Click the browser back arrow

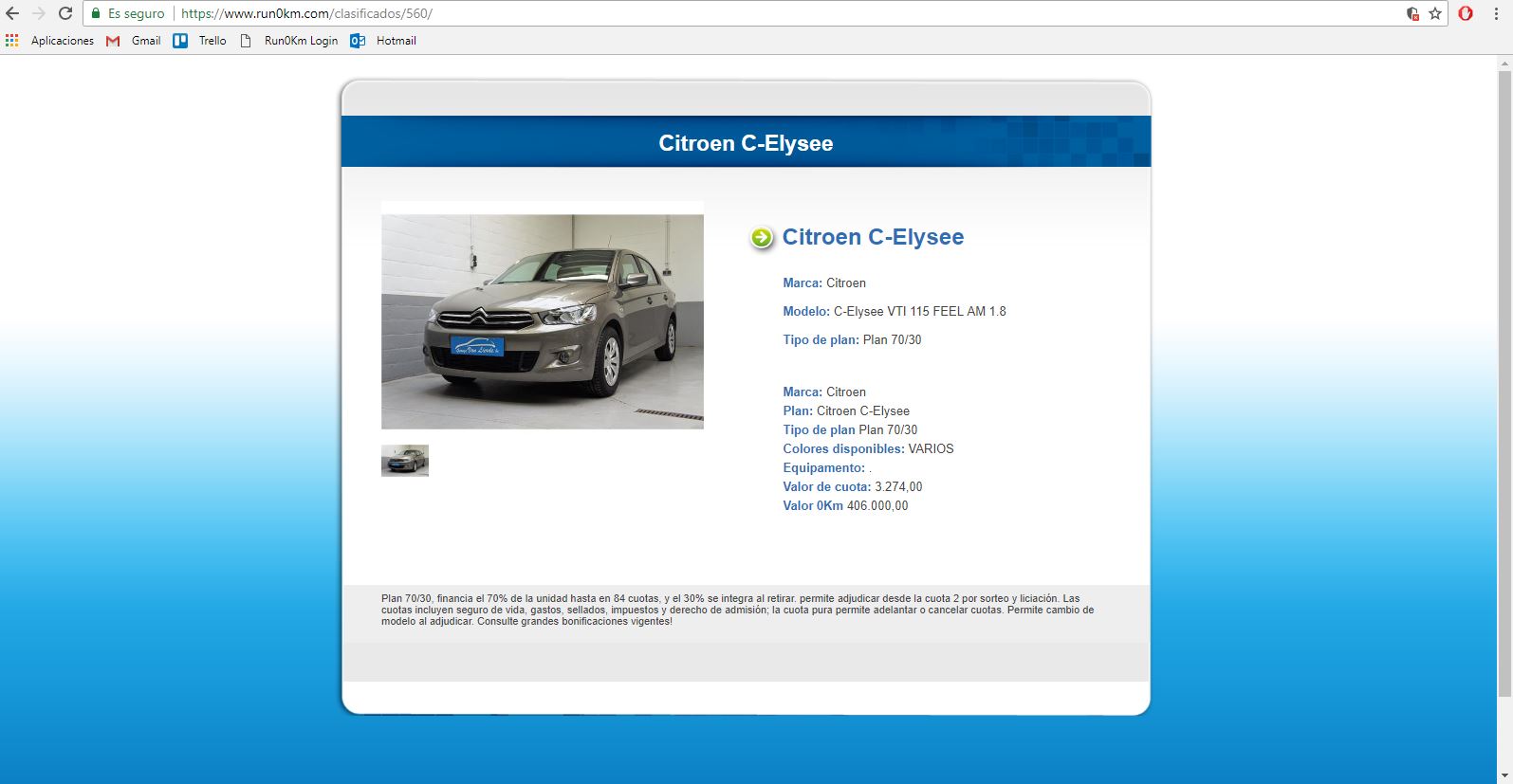tap(12, 13)
